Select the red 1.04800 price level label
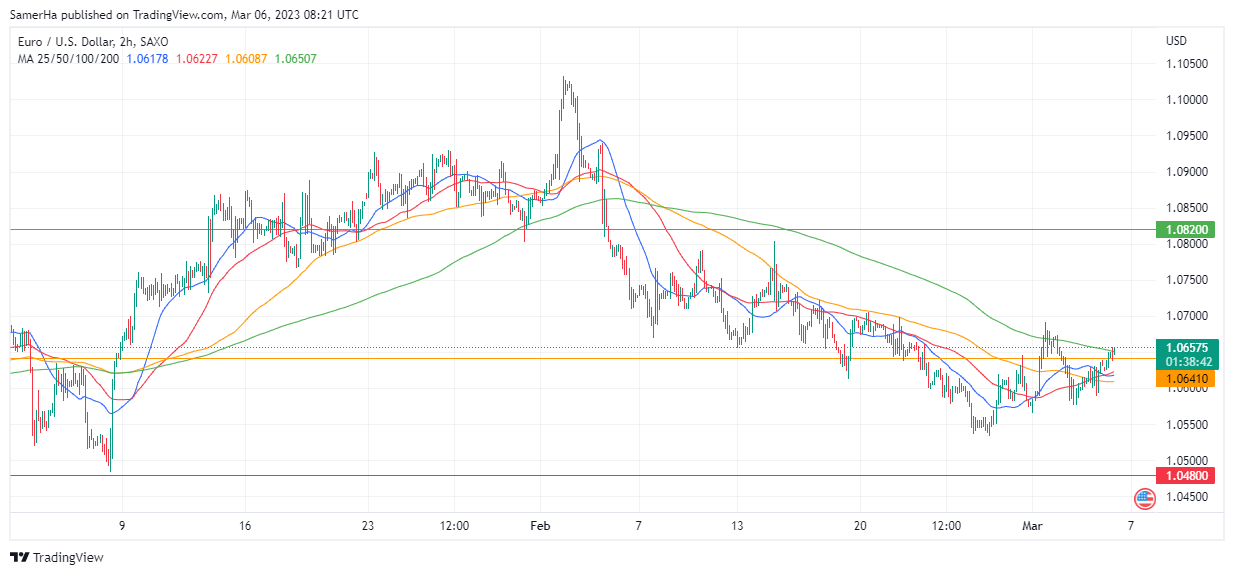The image size is (1234, 575). point(1185,475)
